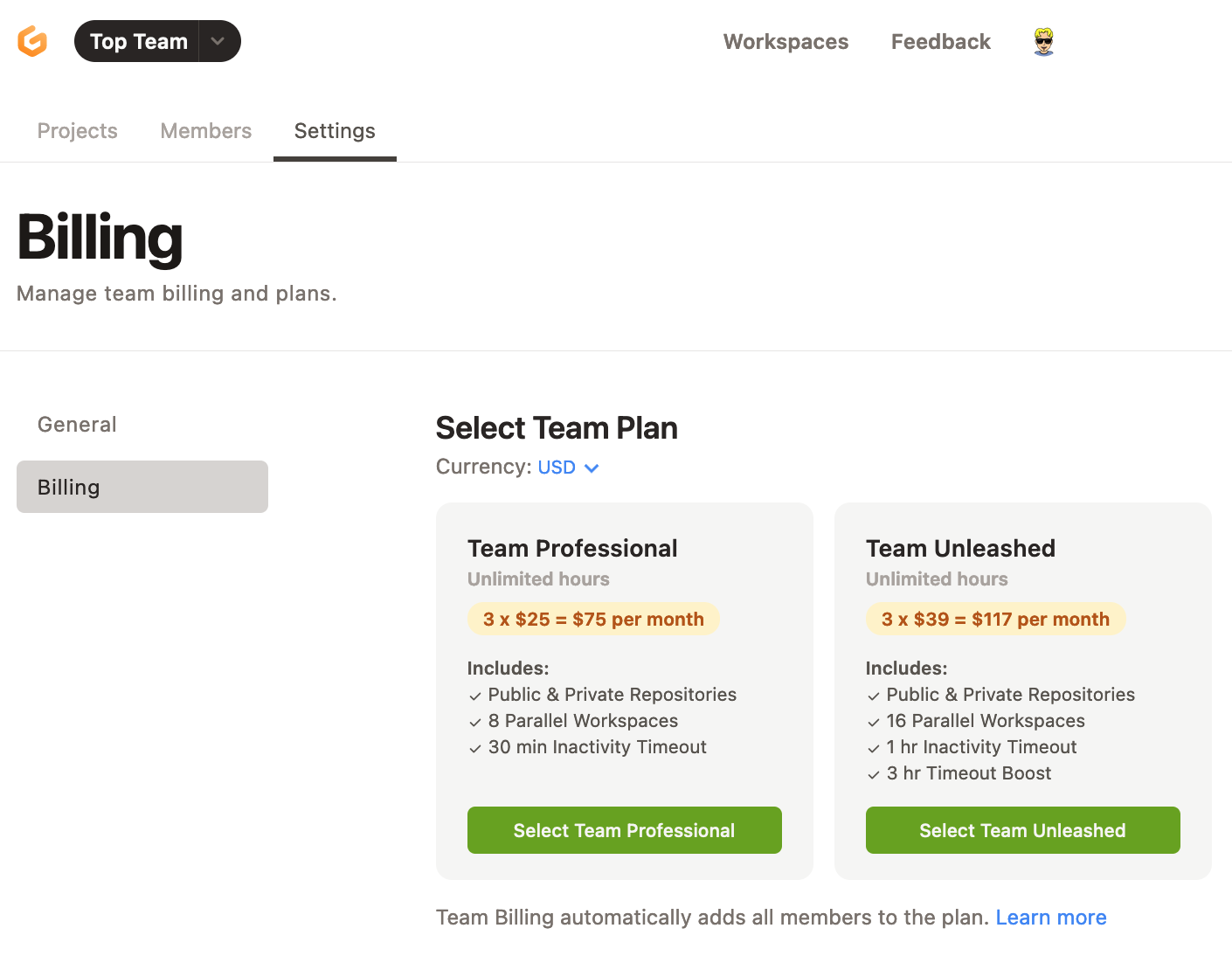Open Workspaces in top navigation

tap(785, 41)
